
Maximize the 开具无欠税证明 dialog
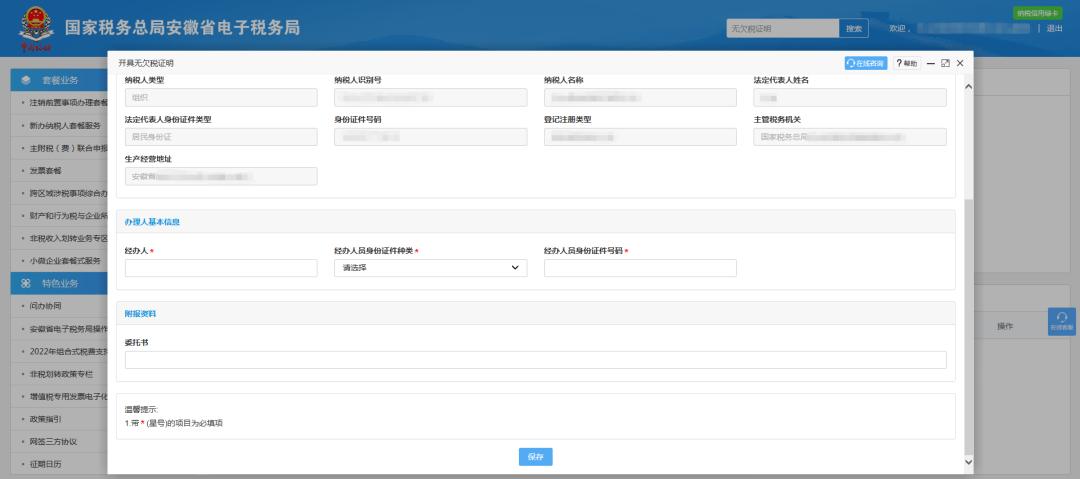pyautogui.click(x=945, y=63)
